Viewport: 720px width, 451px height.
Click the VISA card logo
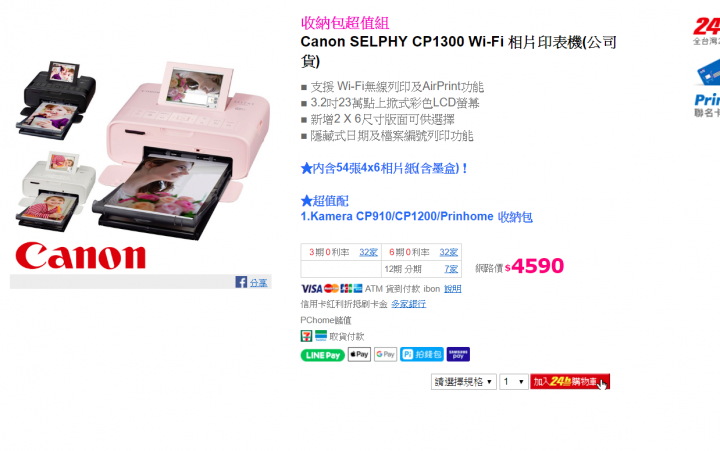[311, 289]
